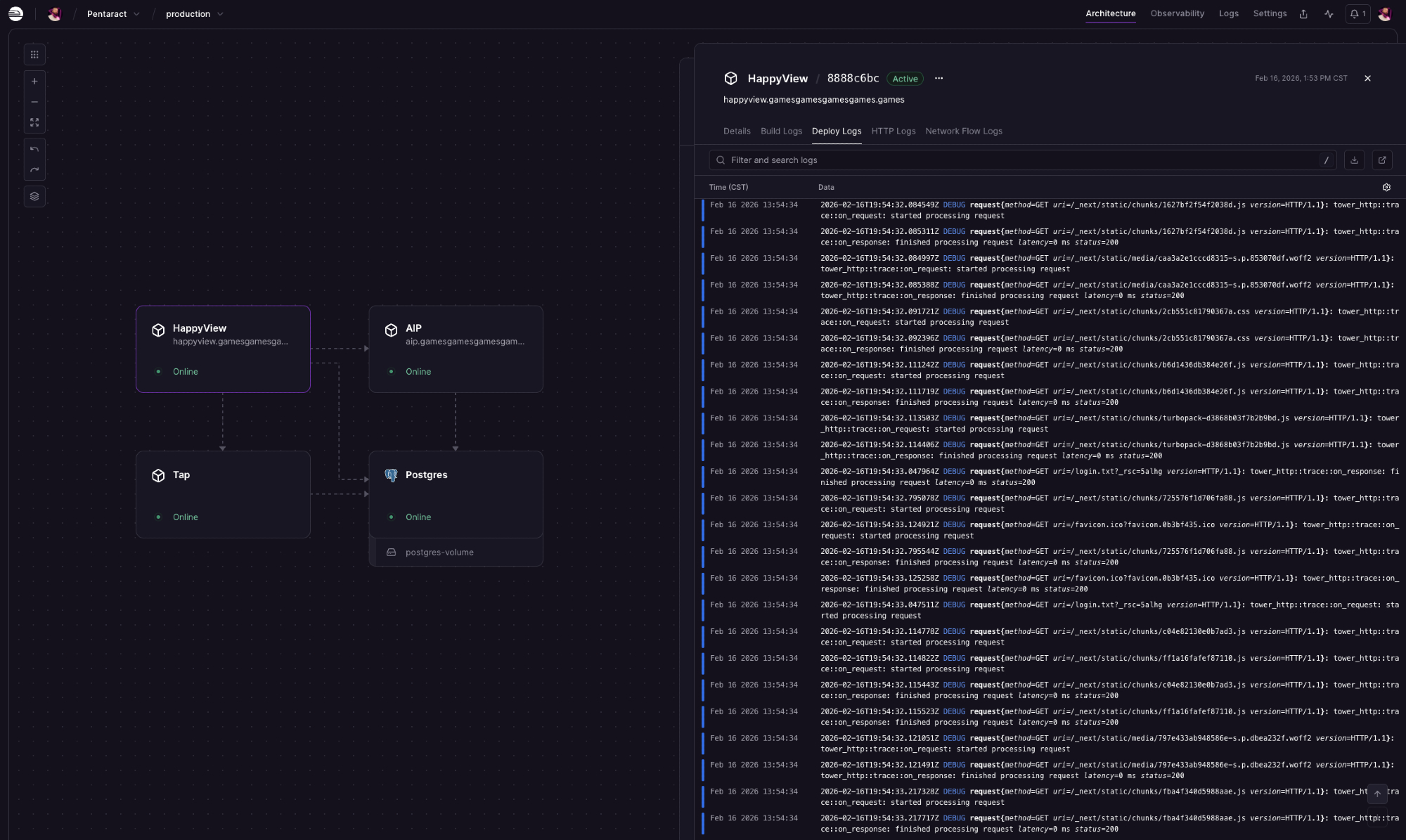Open the Pentaract project dropdown
Screen dimensions: 1406x840
coord(113,14)
